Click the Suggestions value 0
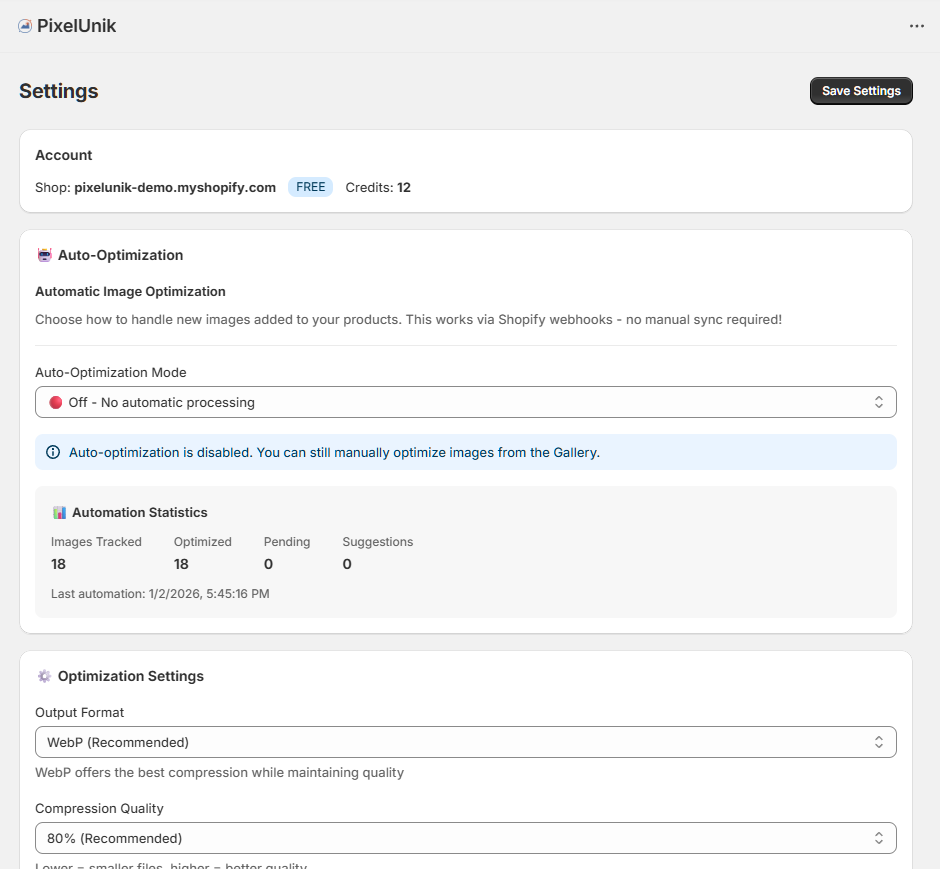 [x=347, y=564]
